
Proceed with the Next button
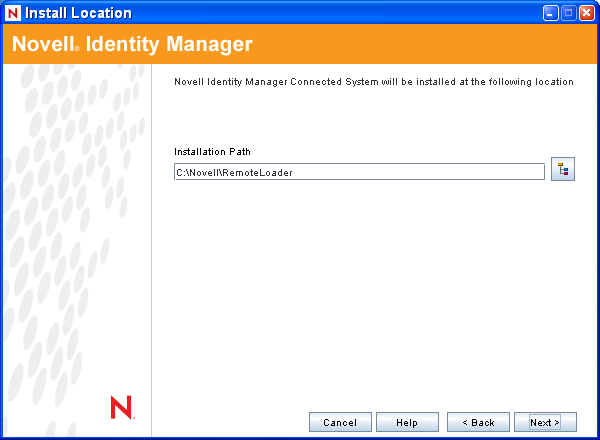click(545, 422)
